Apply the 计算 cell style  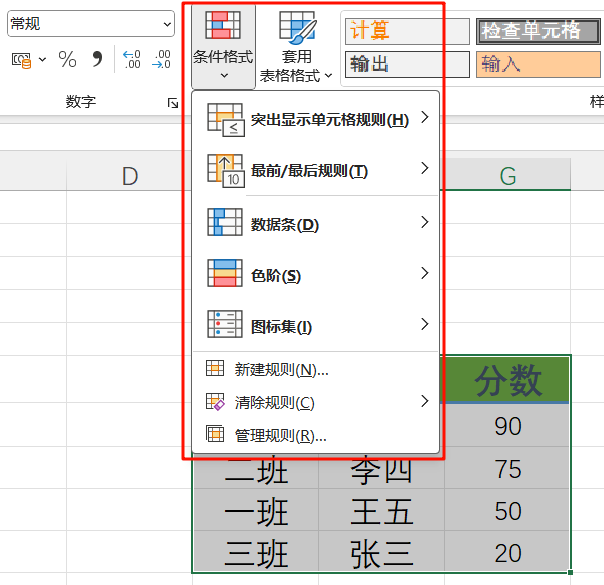click(405, 31)
